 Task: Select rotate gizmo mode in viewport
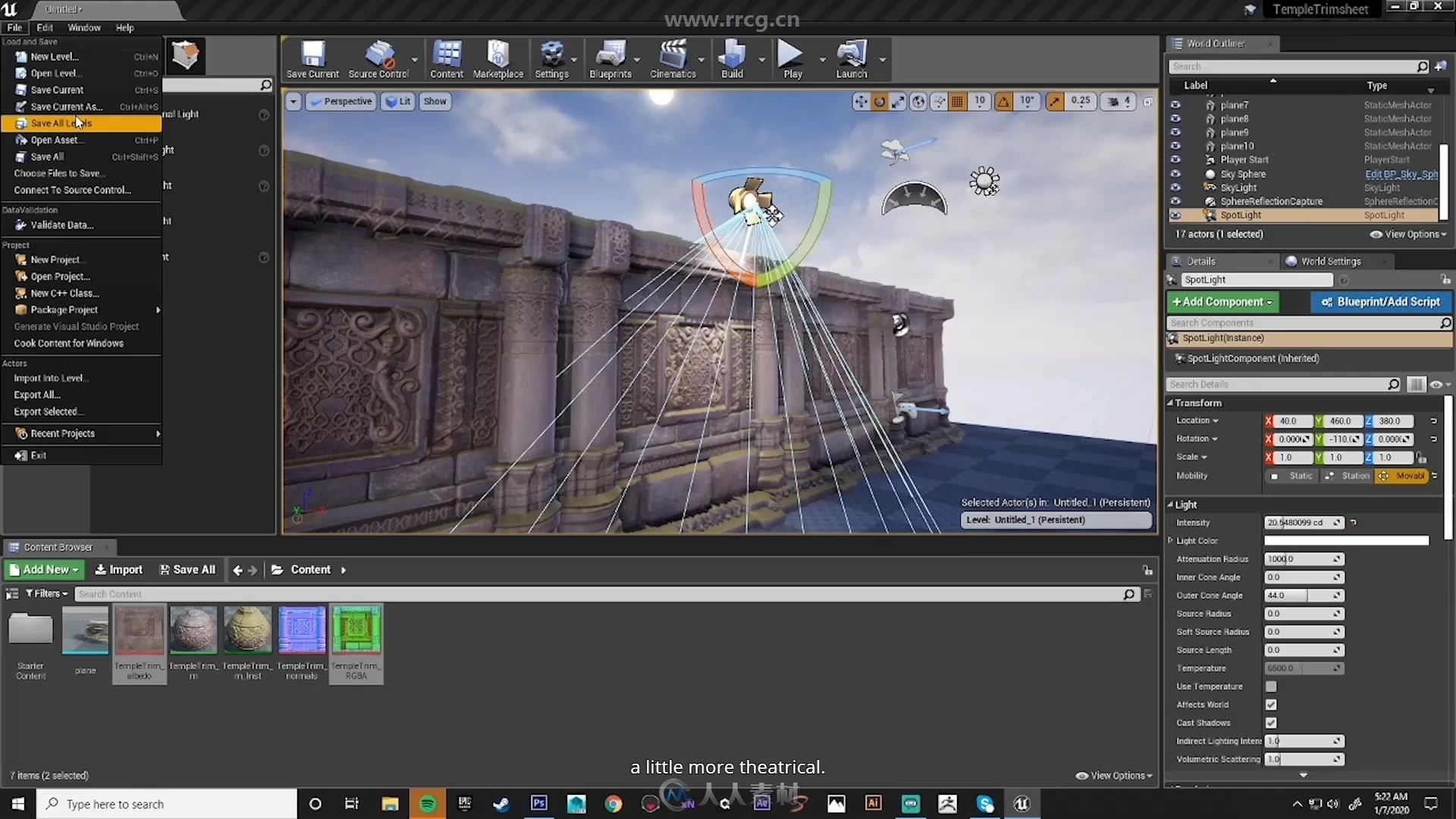coord(880,101)
